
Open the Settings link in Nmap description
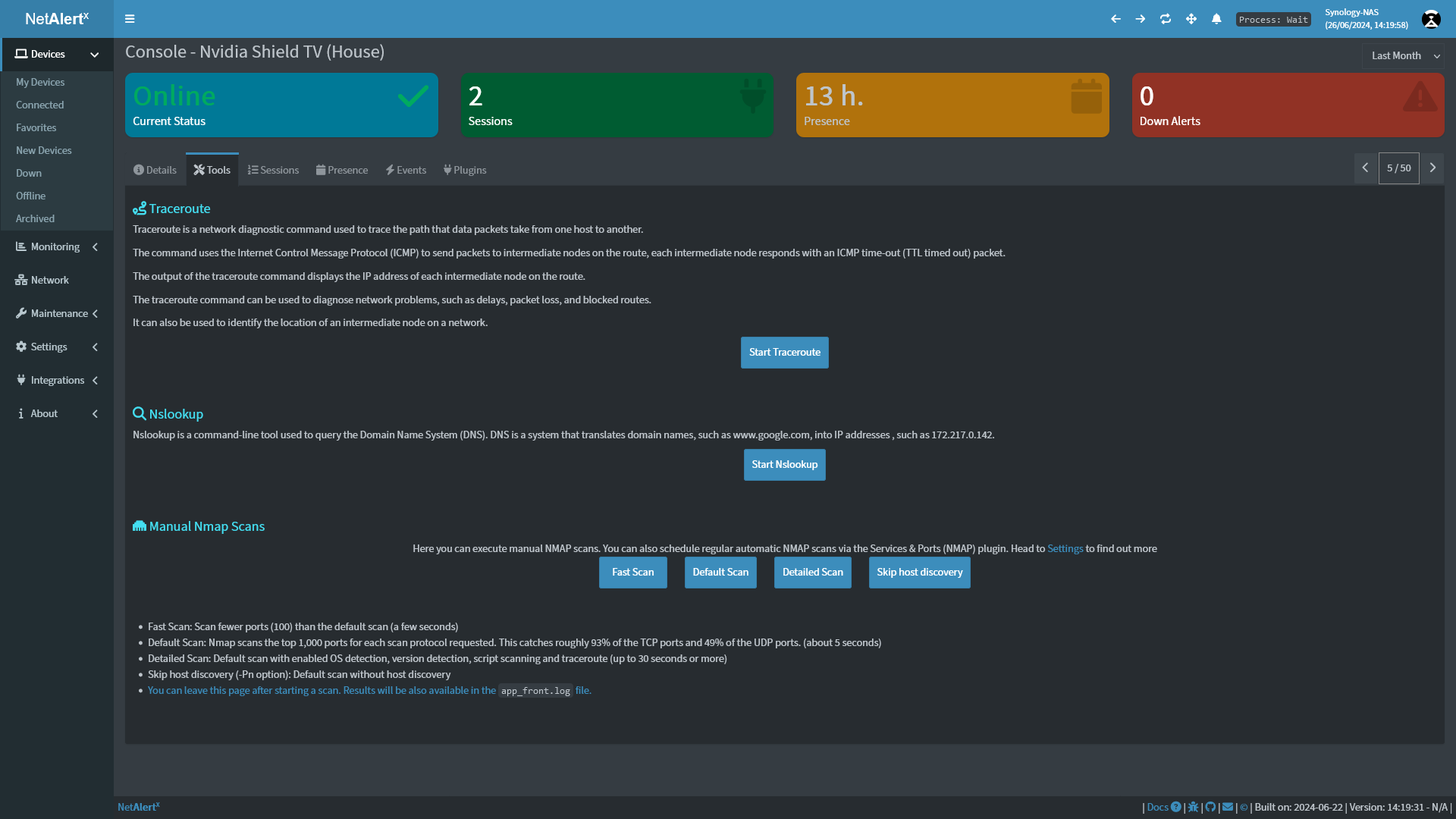pos(1065,548)
